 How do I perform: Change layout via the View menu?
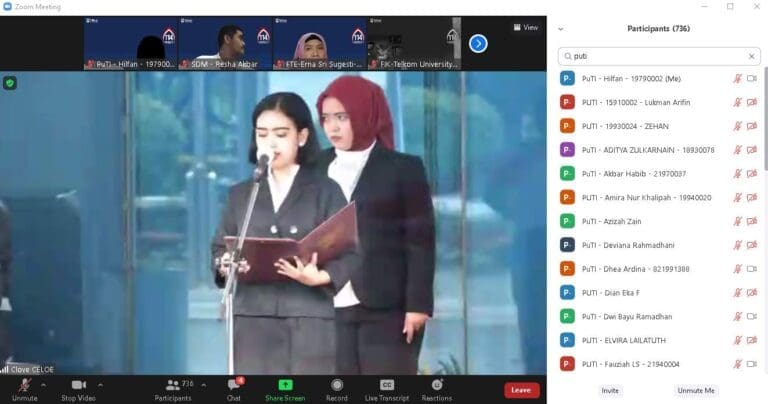525,27
